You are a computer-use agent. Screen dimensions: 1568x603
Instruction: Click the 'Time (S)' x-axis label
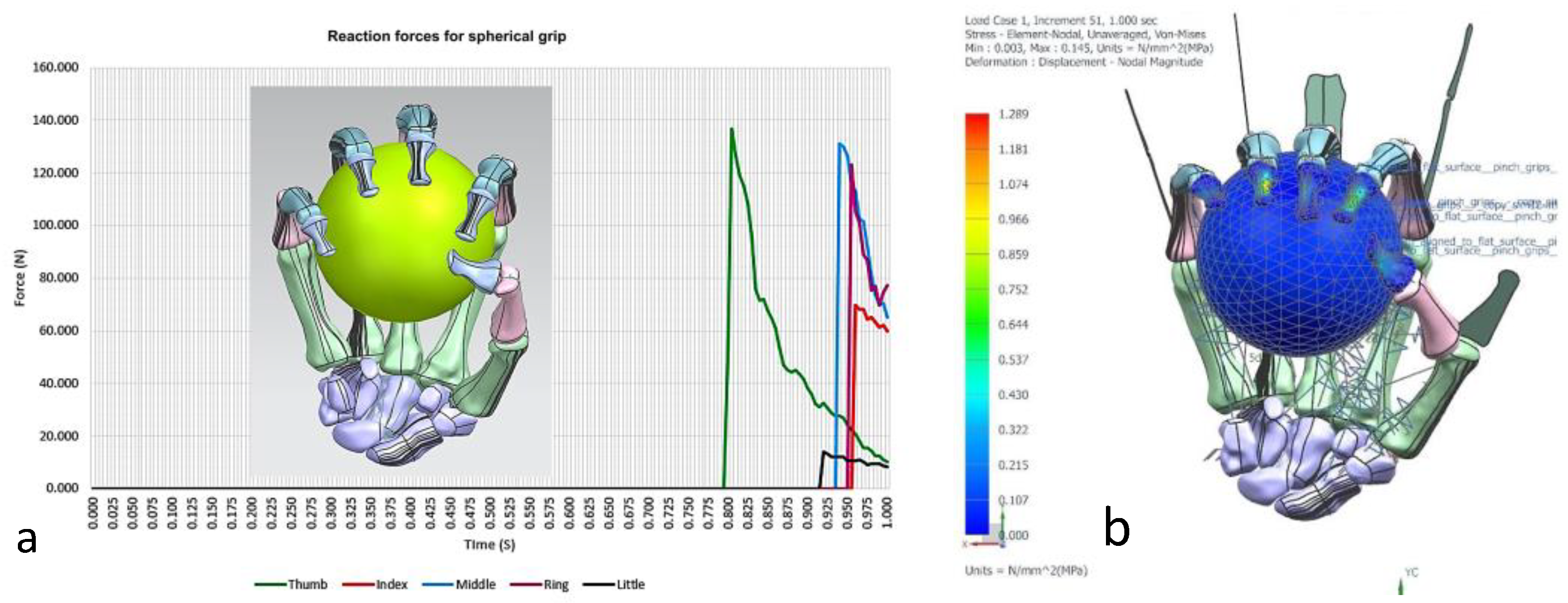pyautogui.click(x=489, y=544)
